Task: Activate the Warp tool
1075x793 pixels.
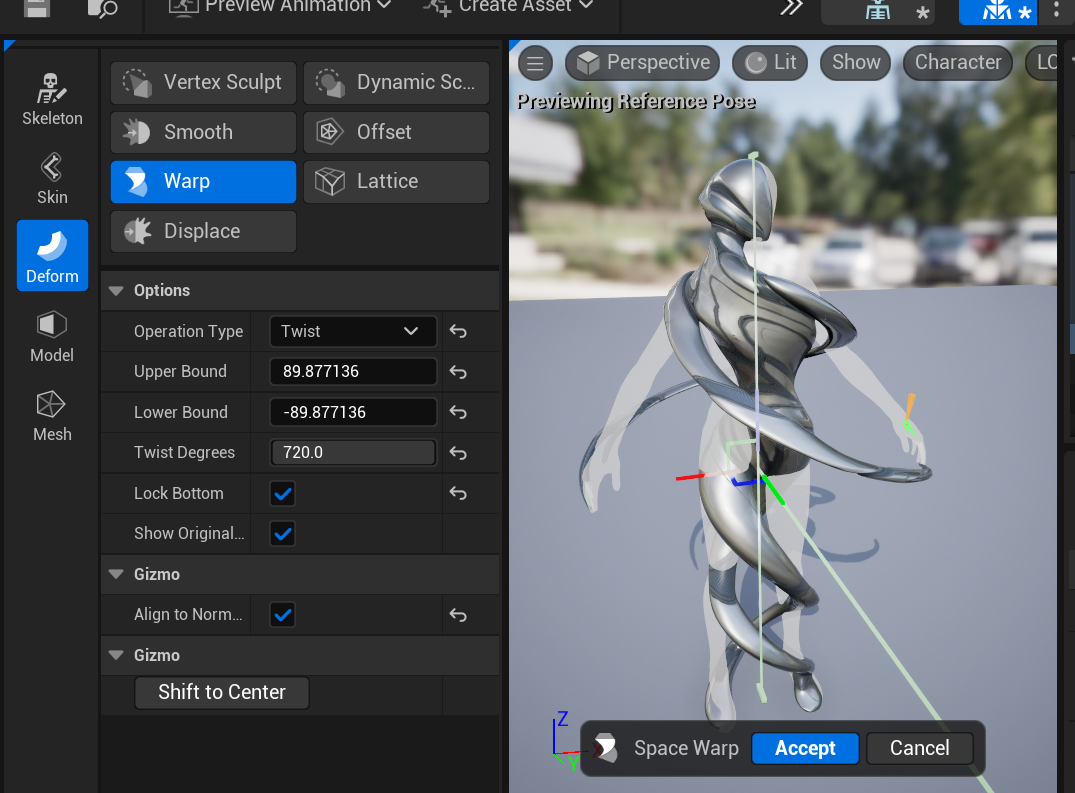Action: 203,182
